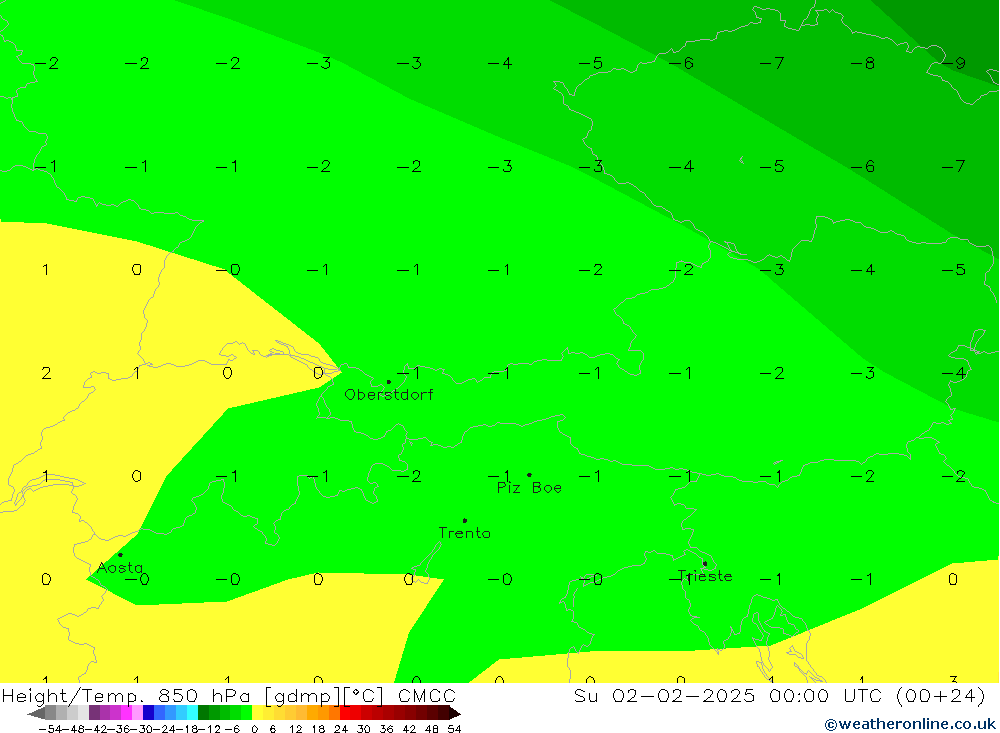Click the gray left arrow end of color scale

pyautogui.click(x=36, y=714)
